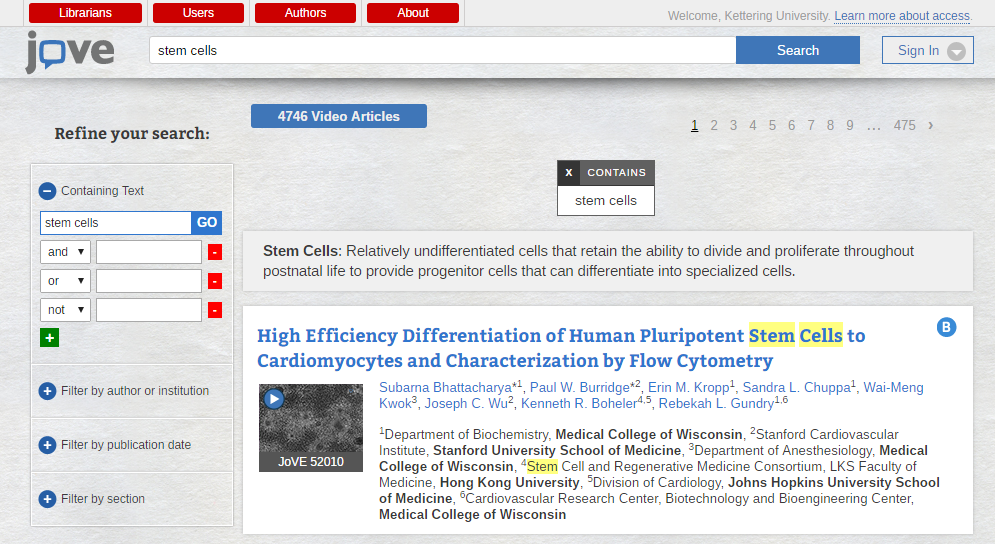The width and height of the screenshot is (995, 544).
Task: Open the High Efficiency Differentiation article title
Action: coord(561,348)
